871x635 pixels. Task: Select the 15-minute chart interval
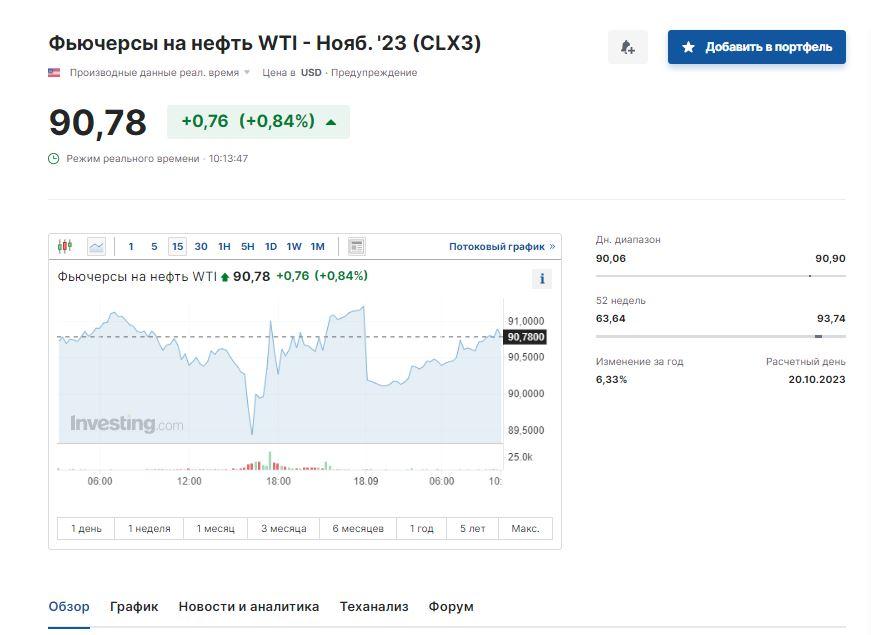[177, 247]
